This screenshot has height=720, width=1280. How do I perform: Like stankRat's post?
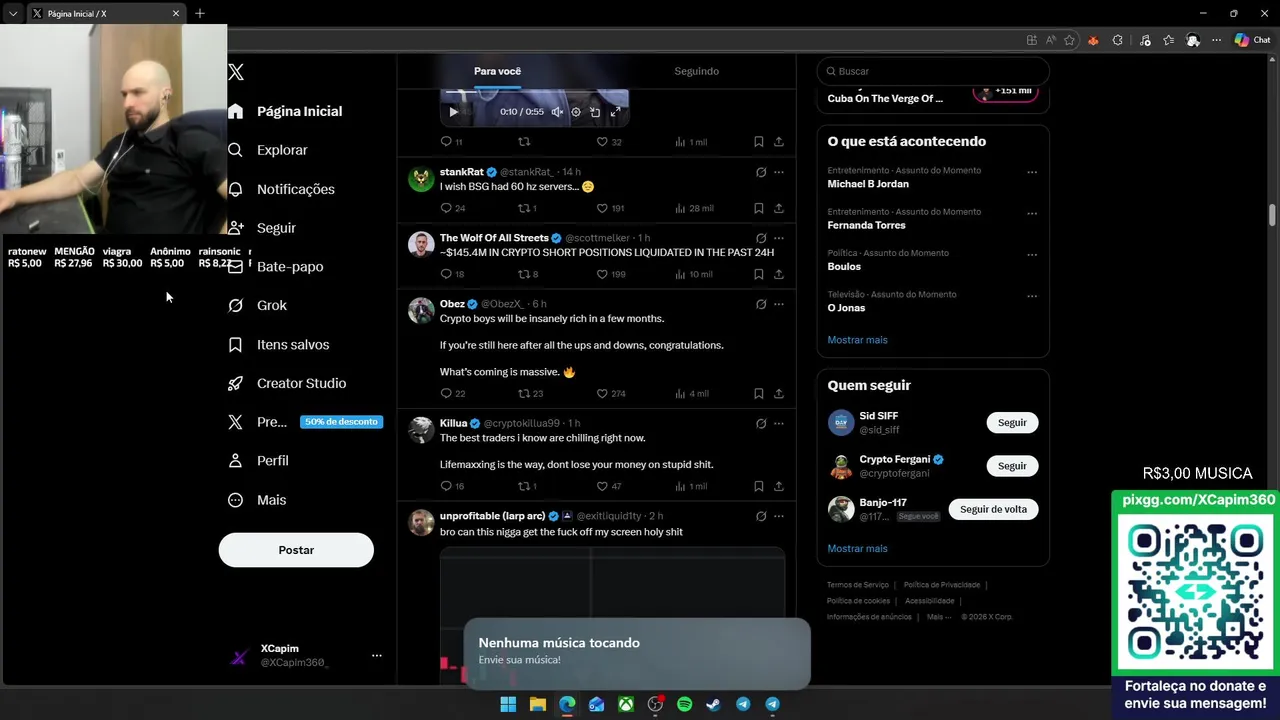pos(610,208)
